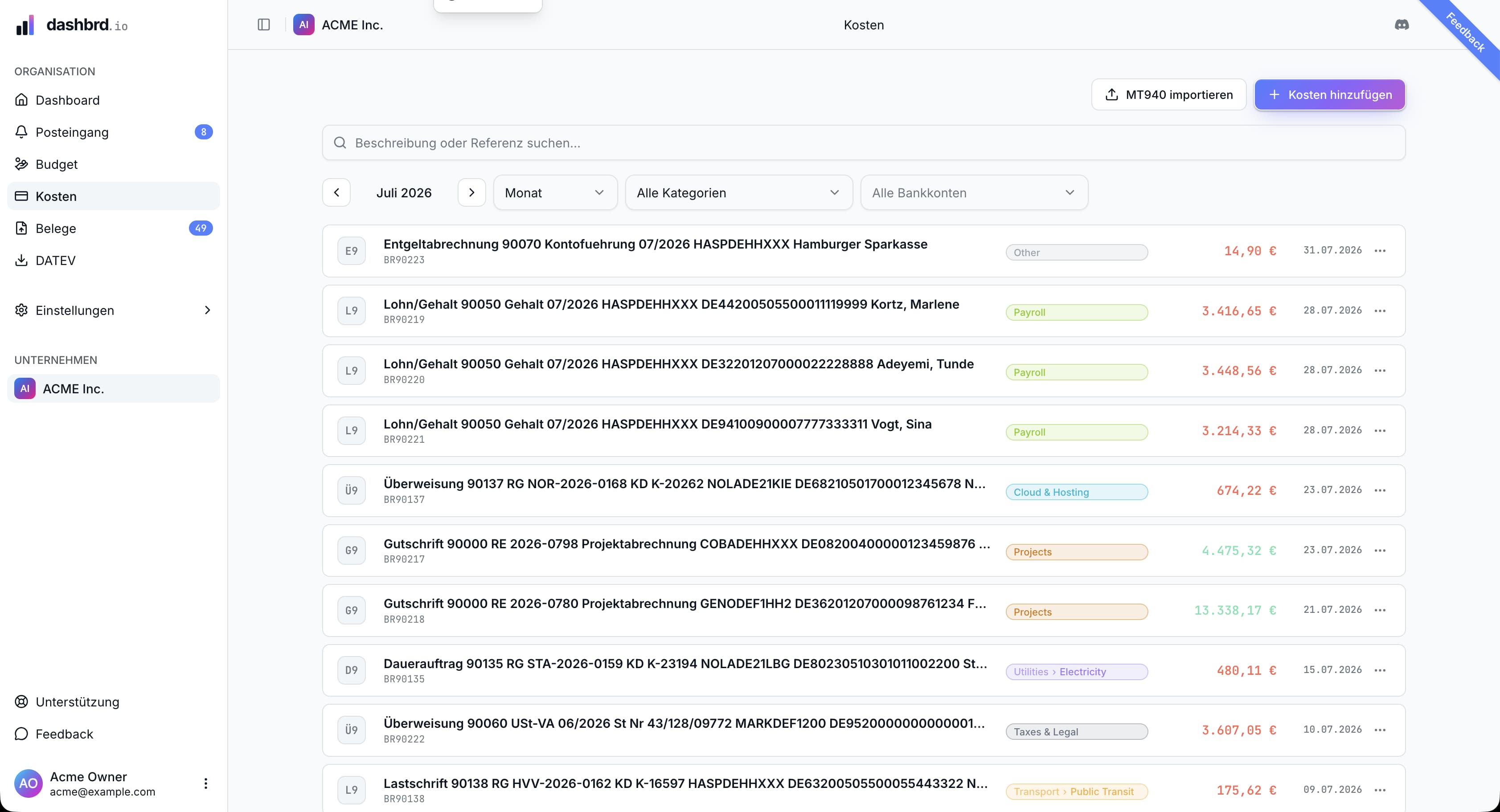Screen dimensions: 1500x812
Task: Click the Taxes & Legal category tag
Action: 1077,732
